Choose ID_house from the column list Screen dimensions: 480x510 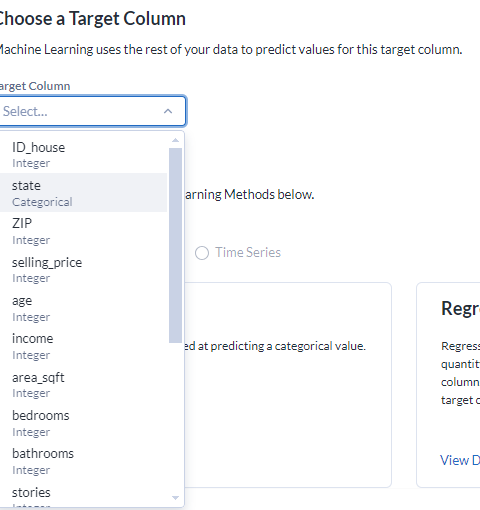83,154
